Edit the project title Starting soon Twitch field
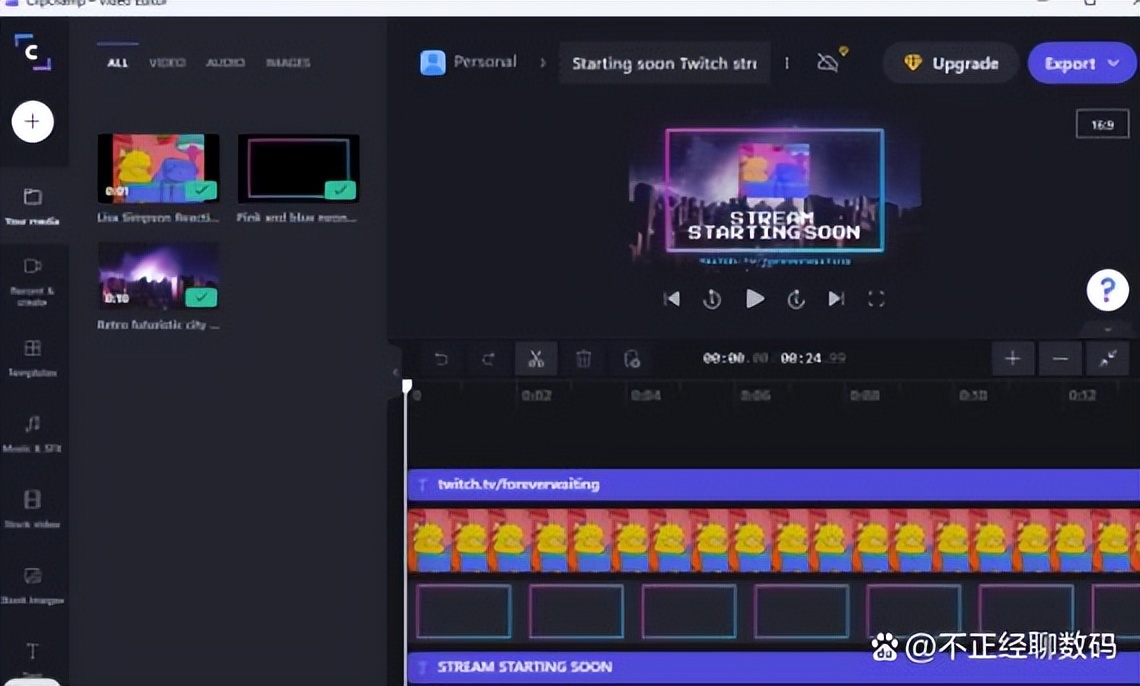 665,63
